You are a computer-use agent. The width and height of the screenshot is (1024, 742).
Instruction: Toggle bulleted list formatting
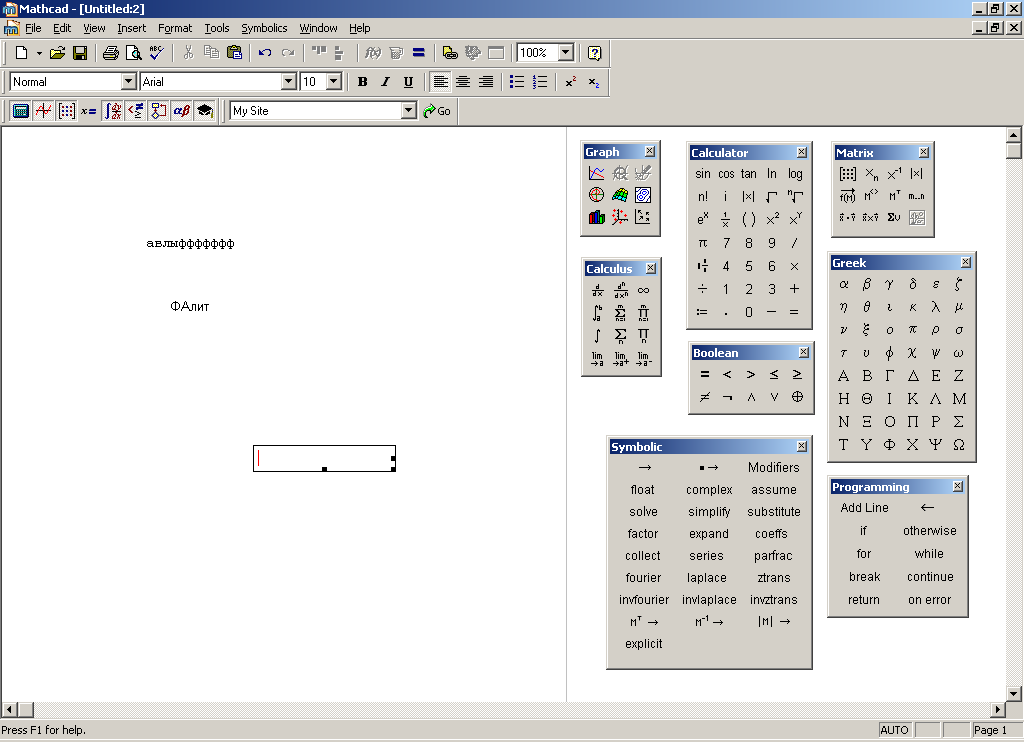point(517,82)
